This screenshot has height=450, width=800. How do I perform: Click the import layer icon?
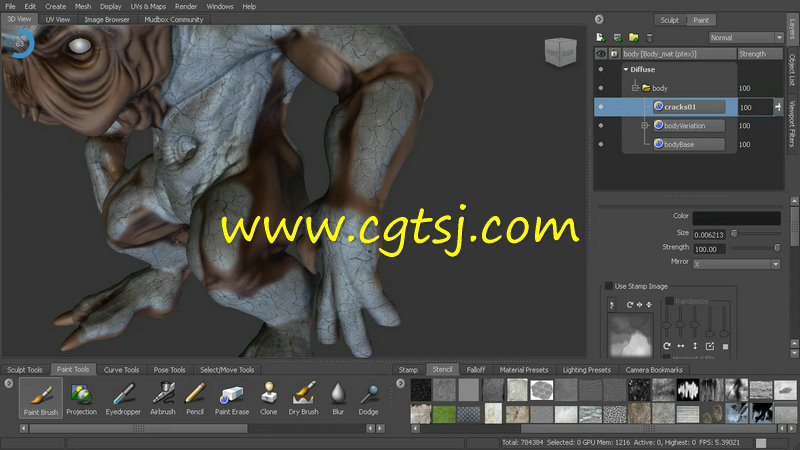tap(617, 38)
